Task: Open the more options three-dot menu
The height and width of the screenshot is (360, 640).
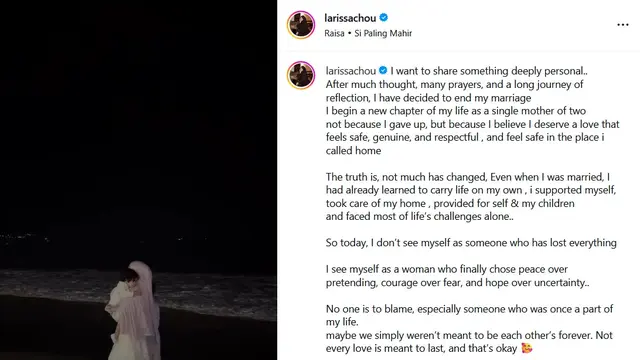Action: tap(622, 25)
